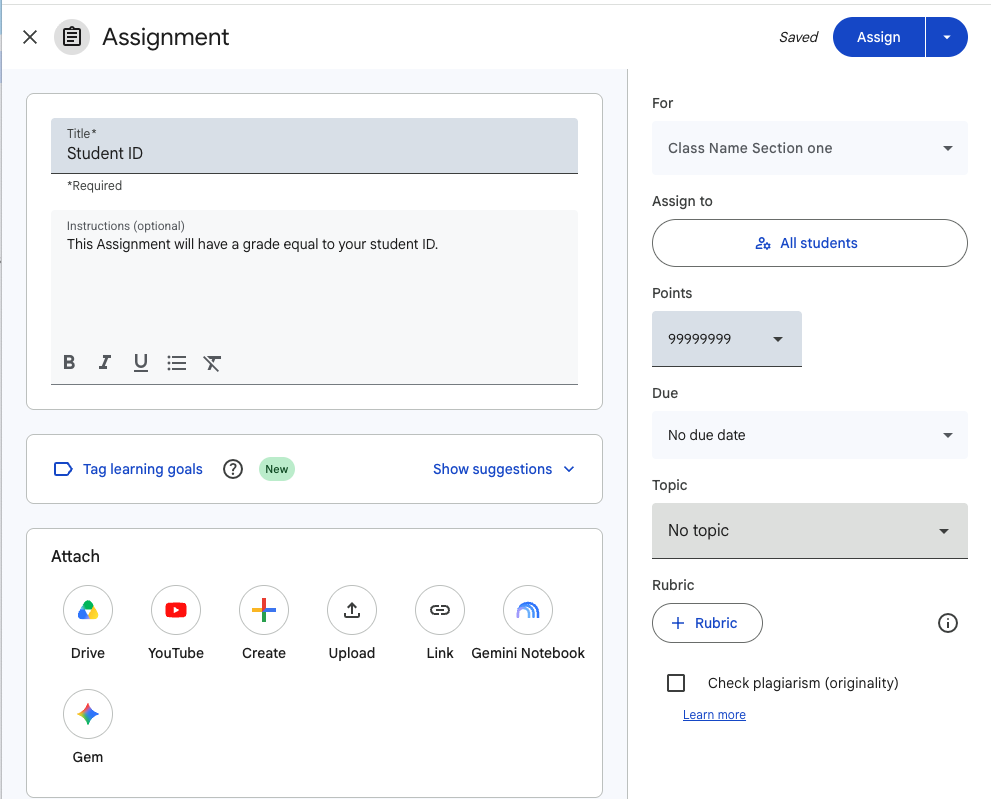Viewport: 991px width, 799px height.
Task: View rubric info icon
Action: [947, 623]
